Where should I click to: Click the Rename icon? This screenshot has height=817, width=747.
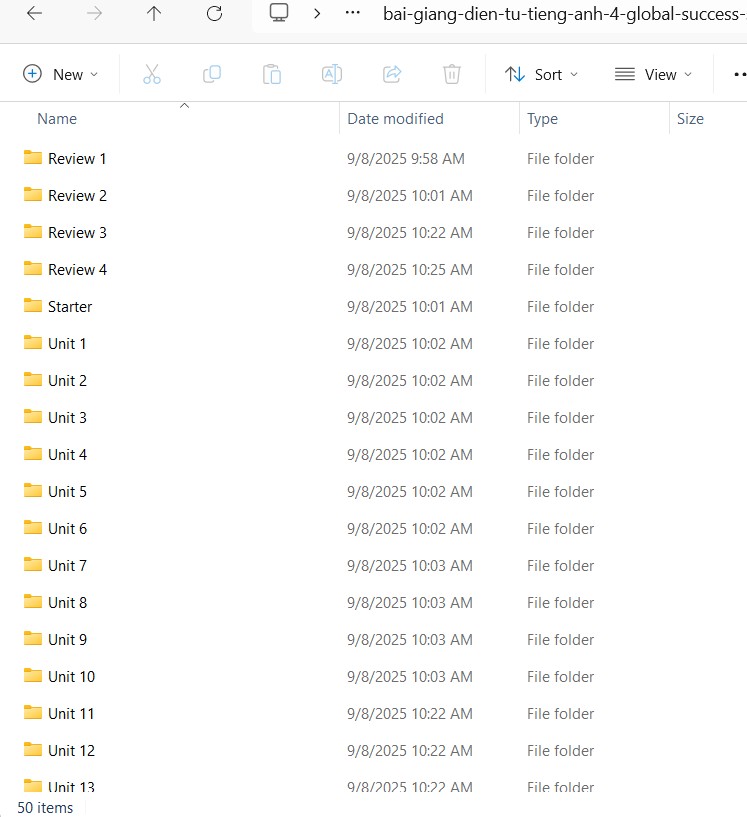[x=332, y=74]
